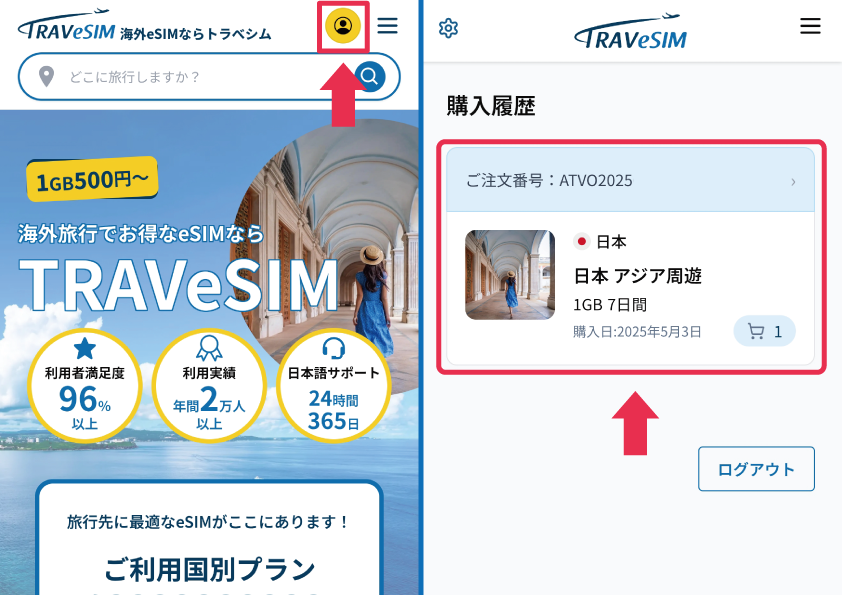The image size is (842, 595).
Task: Click the 1GB500円〜 yellow price label
Action: click(x=92, y=179)
